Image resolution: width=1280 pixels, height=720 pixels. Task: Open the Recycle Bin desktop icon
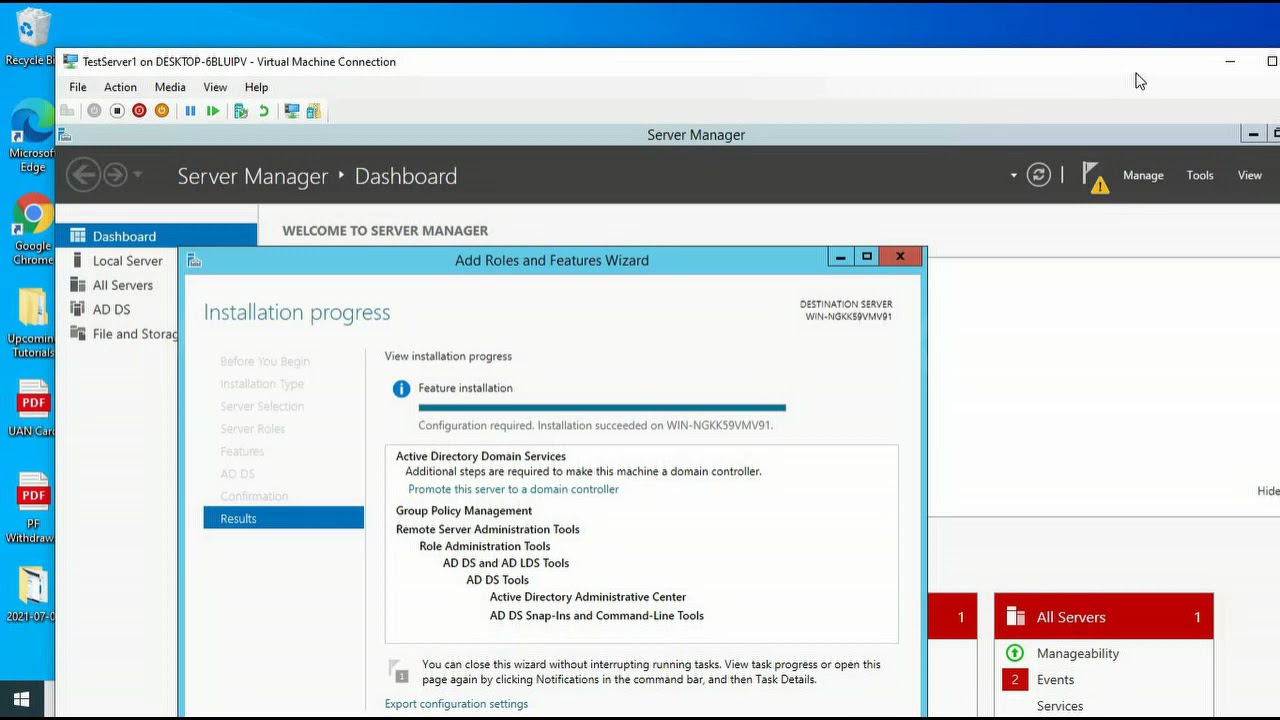32,37
